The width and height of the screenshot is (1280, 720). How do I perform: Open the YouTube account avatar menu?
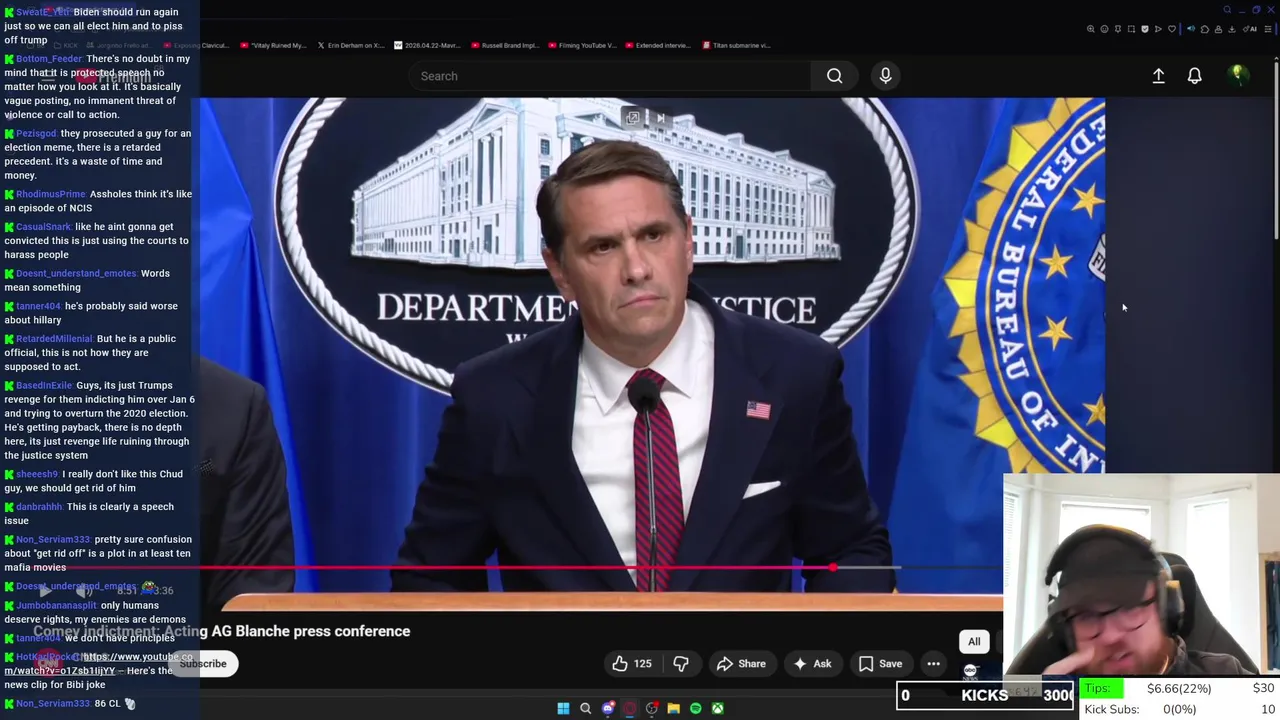[x=1237, y=75]
